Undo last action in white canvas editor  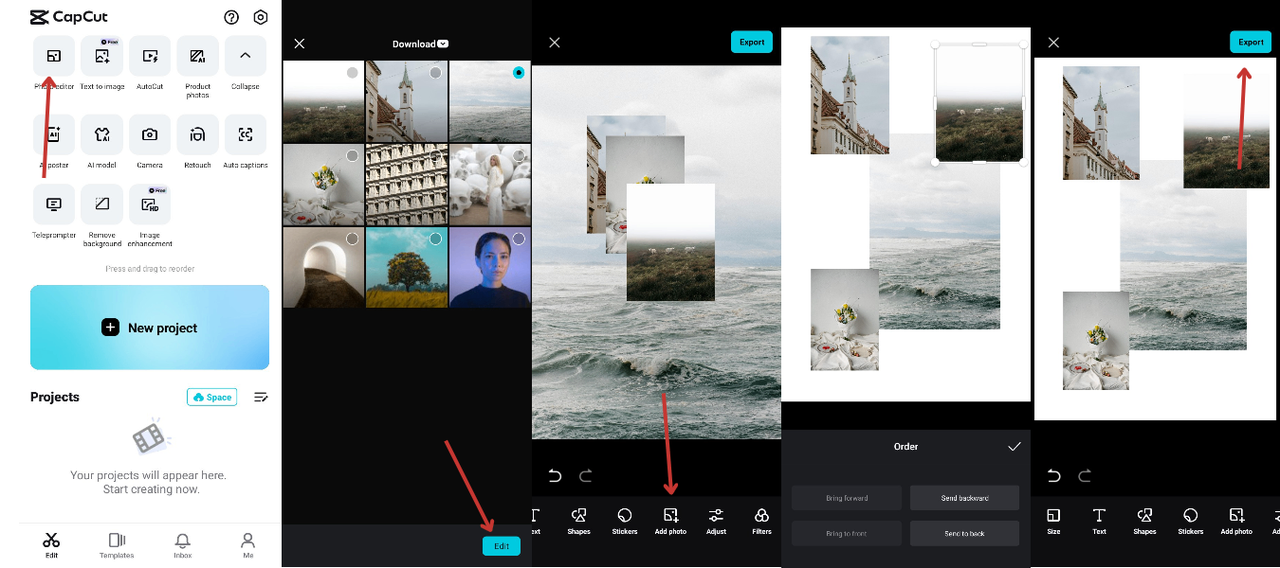pyautogui.click(x=1053, y=476)
